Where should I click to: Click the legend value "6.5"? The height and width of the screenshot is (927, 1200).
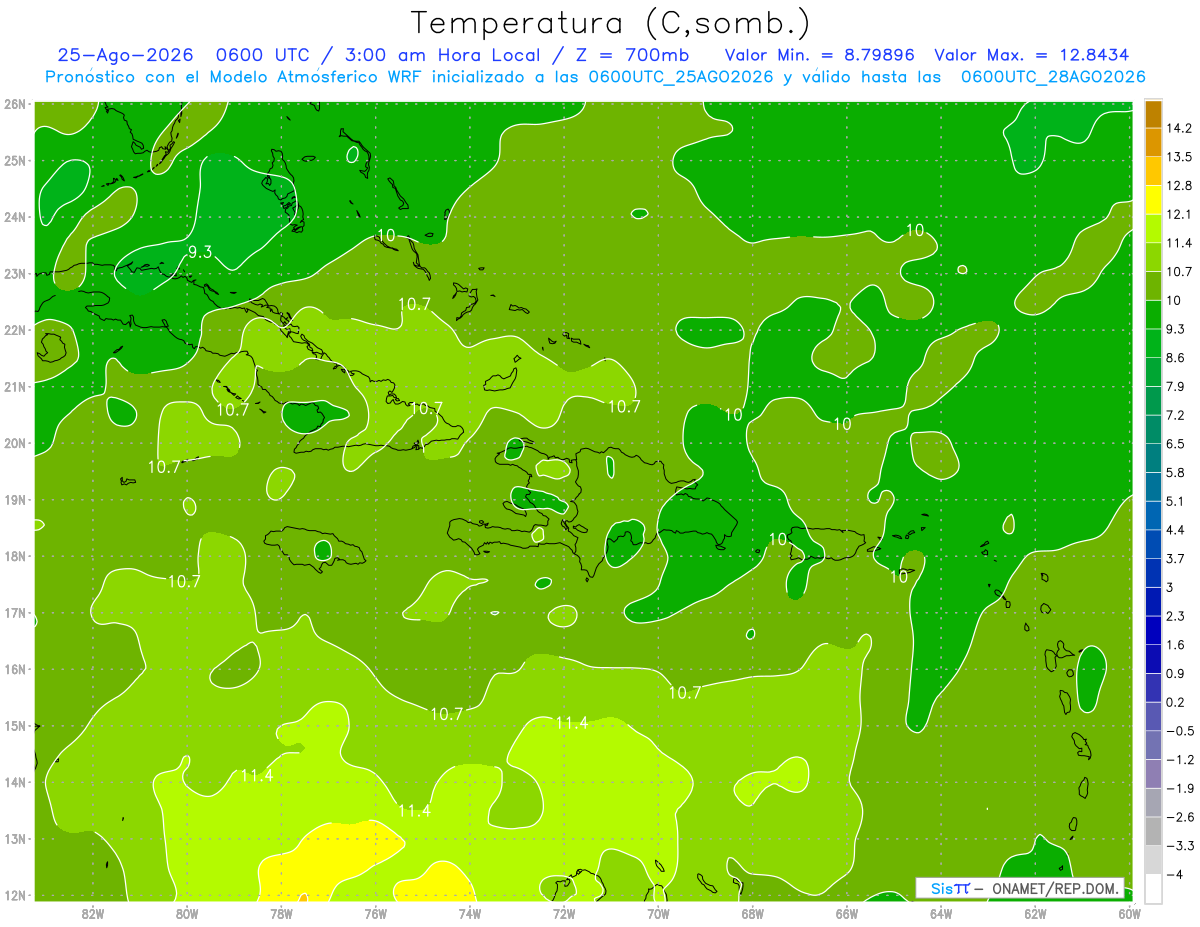(x=1176, y=443)
